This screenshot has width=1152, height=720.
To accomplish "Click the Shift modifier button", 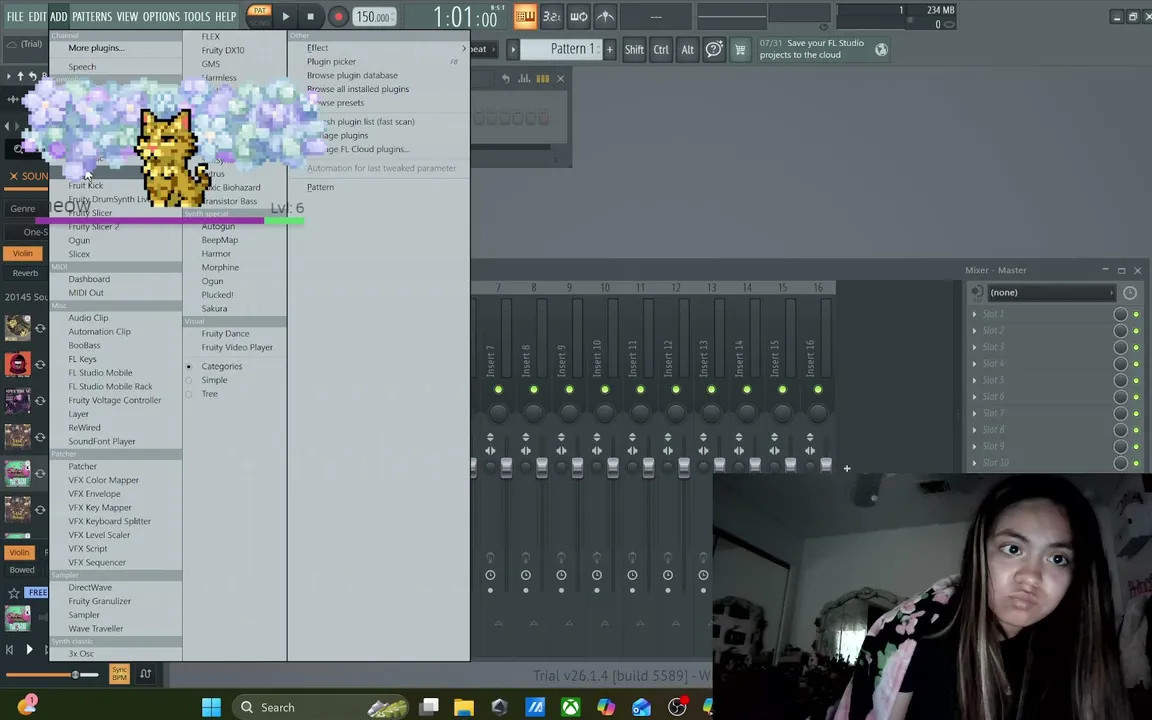I will tap(634, 50).
